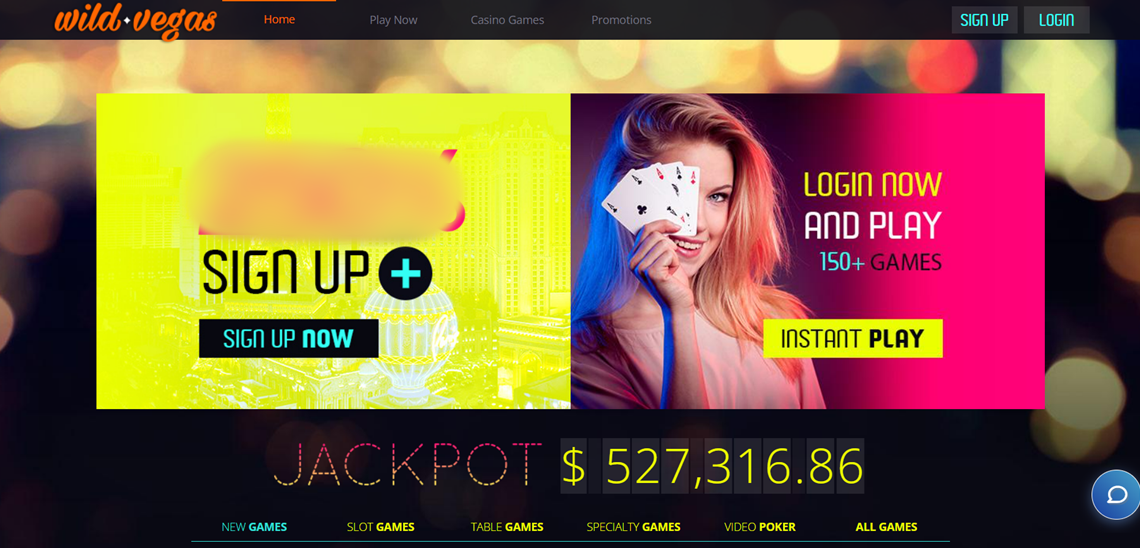The width and height of the screenshot is (1140, 548).
Task: Click the INSTANT PLAY button
Action: [853, 339]
